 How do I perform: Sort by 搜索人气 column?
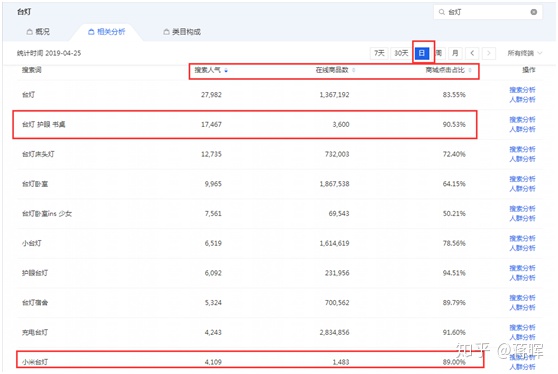[211, 70]
